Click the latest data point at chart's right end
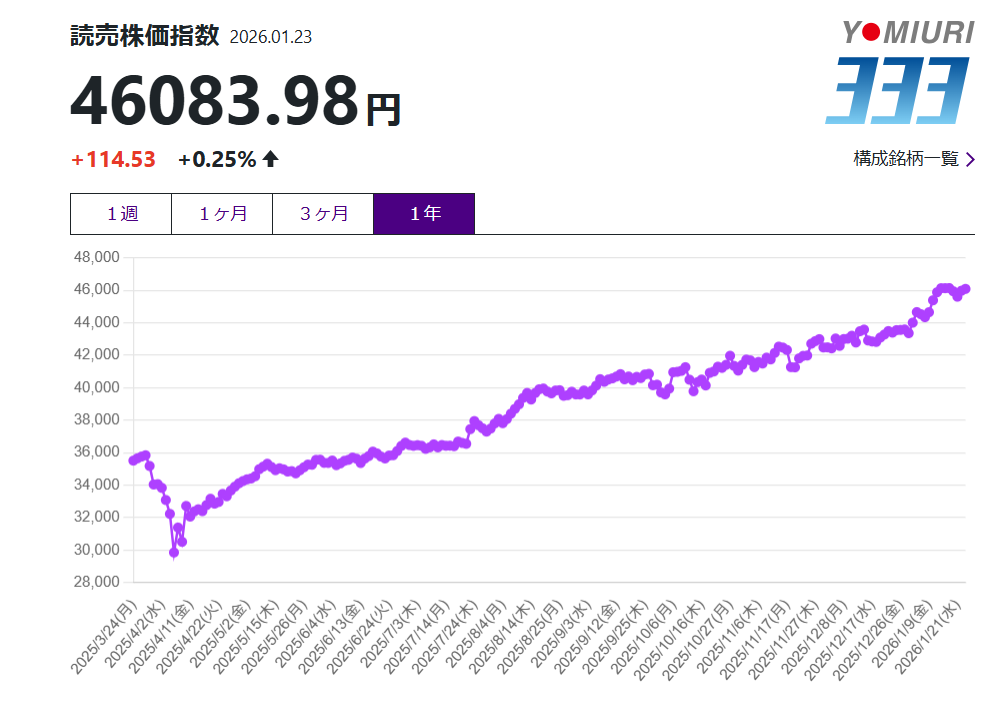The height and width of the screenshot is (705, 1000). 965,289
